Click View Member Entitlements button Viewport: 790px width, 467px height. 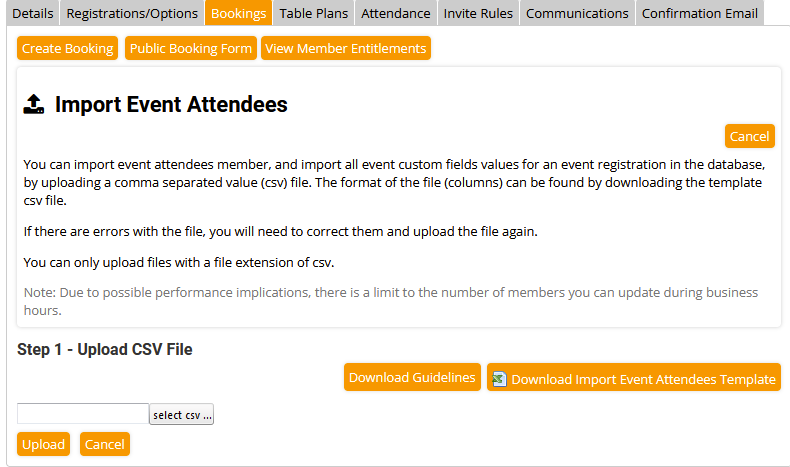[x=346, y=48]
